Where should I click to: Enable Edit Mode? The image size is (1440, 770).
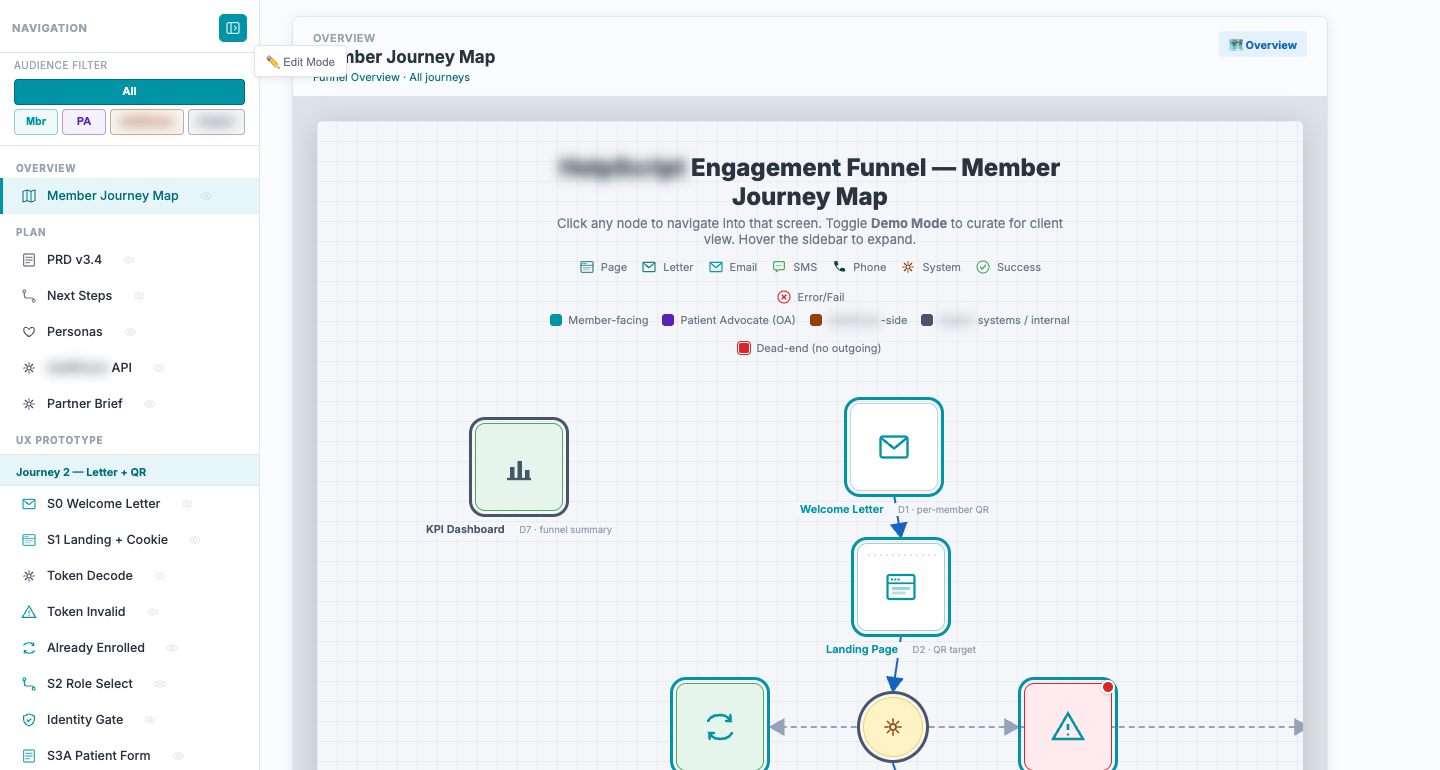coord(301,62)
